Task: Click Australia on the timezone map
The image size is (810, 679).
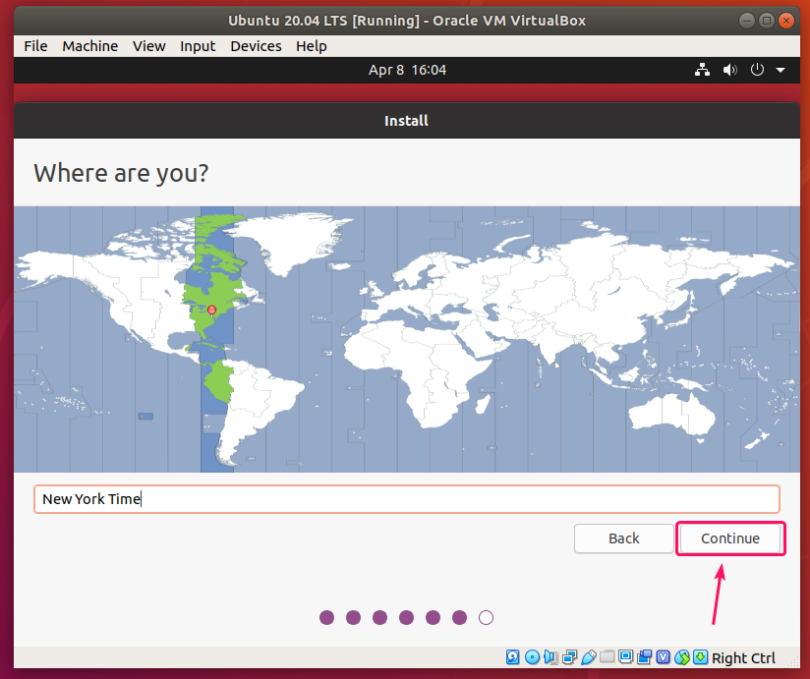Action: pos(672,413)
